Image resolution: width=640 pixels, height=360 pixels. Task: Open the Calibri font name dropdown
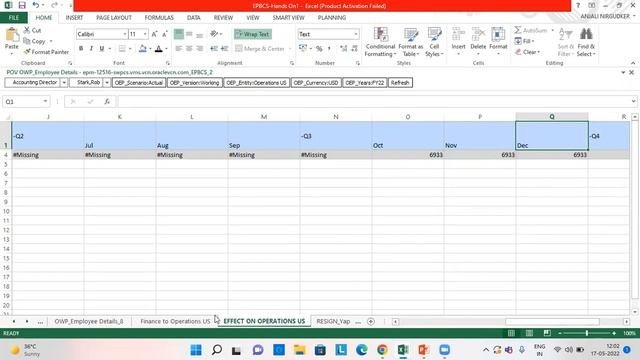pos(125,34)
